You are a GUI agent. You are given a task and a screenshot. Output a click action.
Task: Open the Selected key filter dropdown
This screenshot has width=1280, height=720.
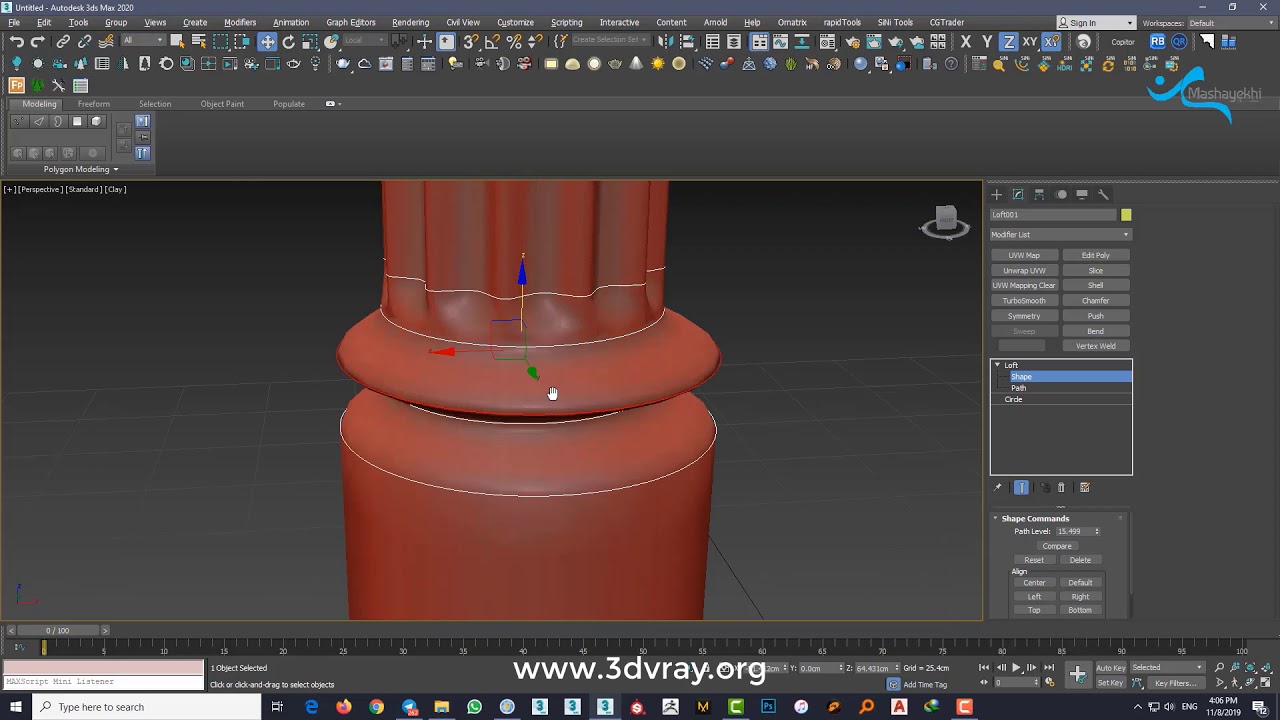coord(1167,668)
